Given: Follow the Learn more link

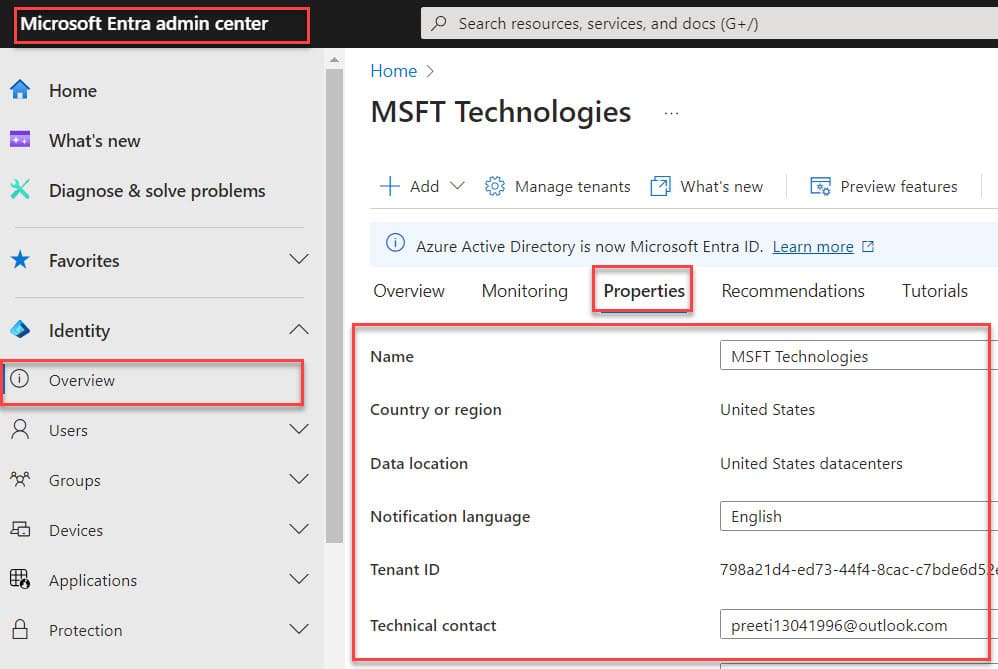Looking at the screenshot, I should [x=813, y=246].
